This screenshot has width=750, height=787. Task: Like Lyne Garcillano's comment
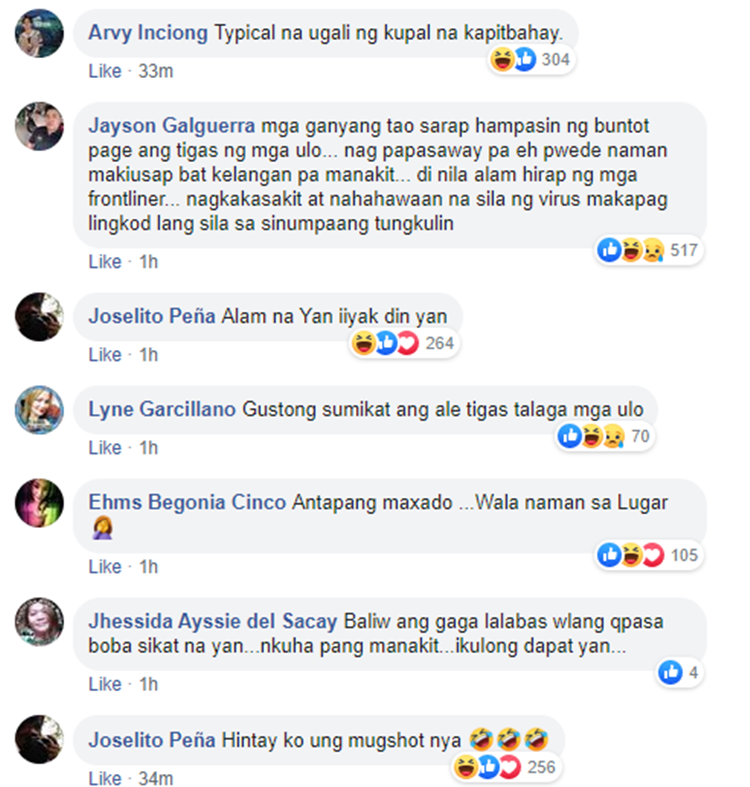coord(105,448)
